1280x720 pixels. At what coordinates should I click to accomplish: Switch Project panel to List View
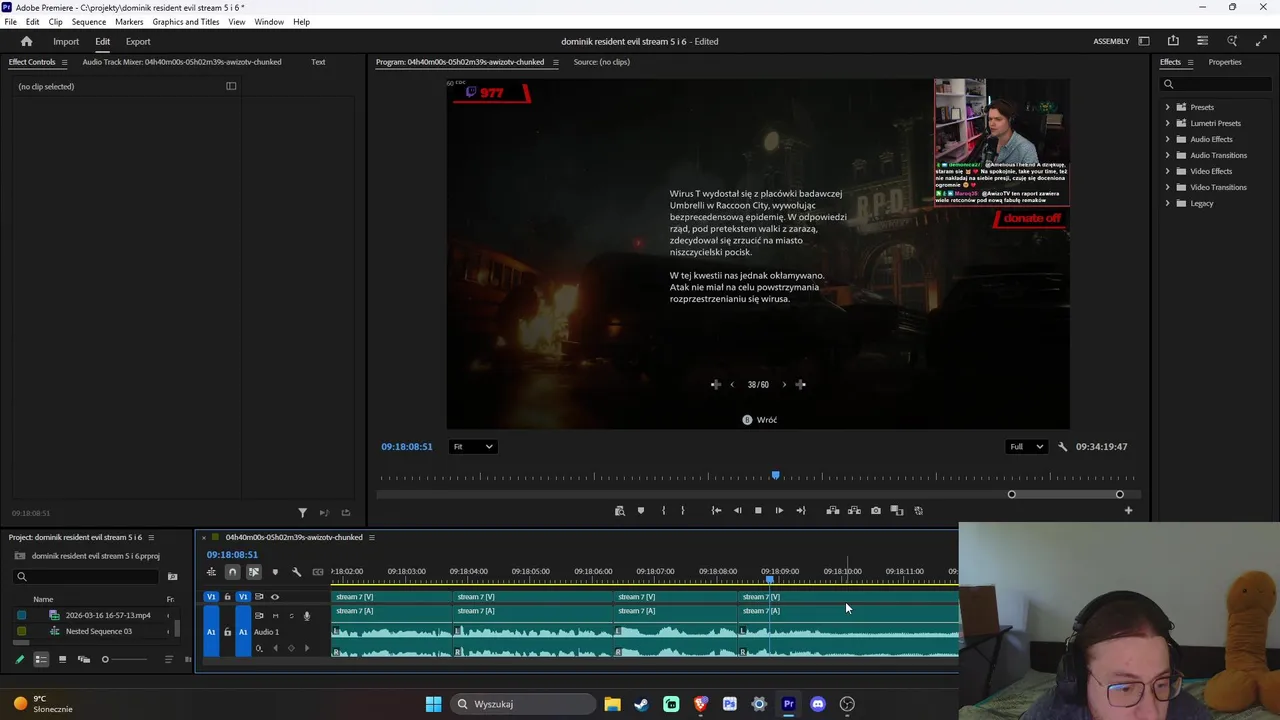[41, 660]
